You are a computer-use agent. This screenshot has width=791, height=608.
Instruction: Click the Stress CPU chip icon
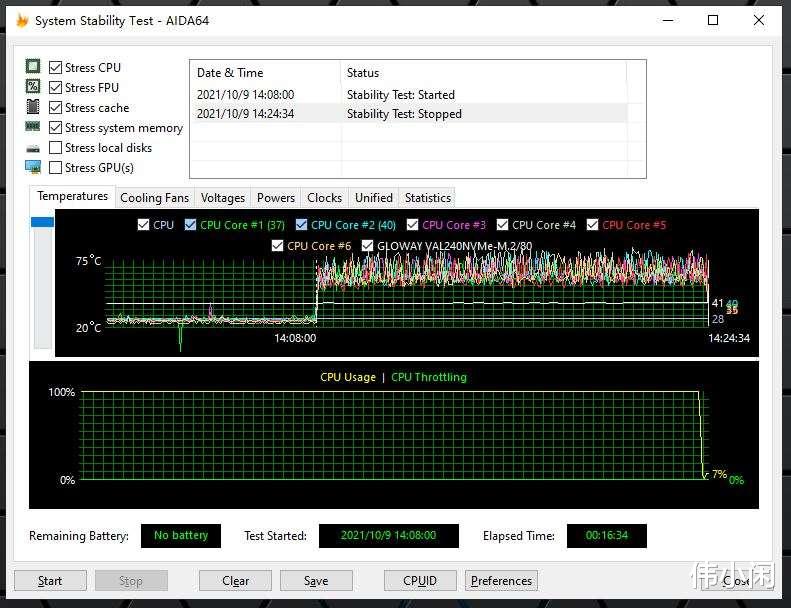33,66
